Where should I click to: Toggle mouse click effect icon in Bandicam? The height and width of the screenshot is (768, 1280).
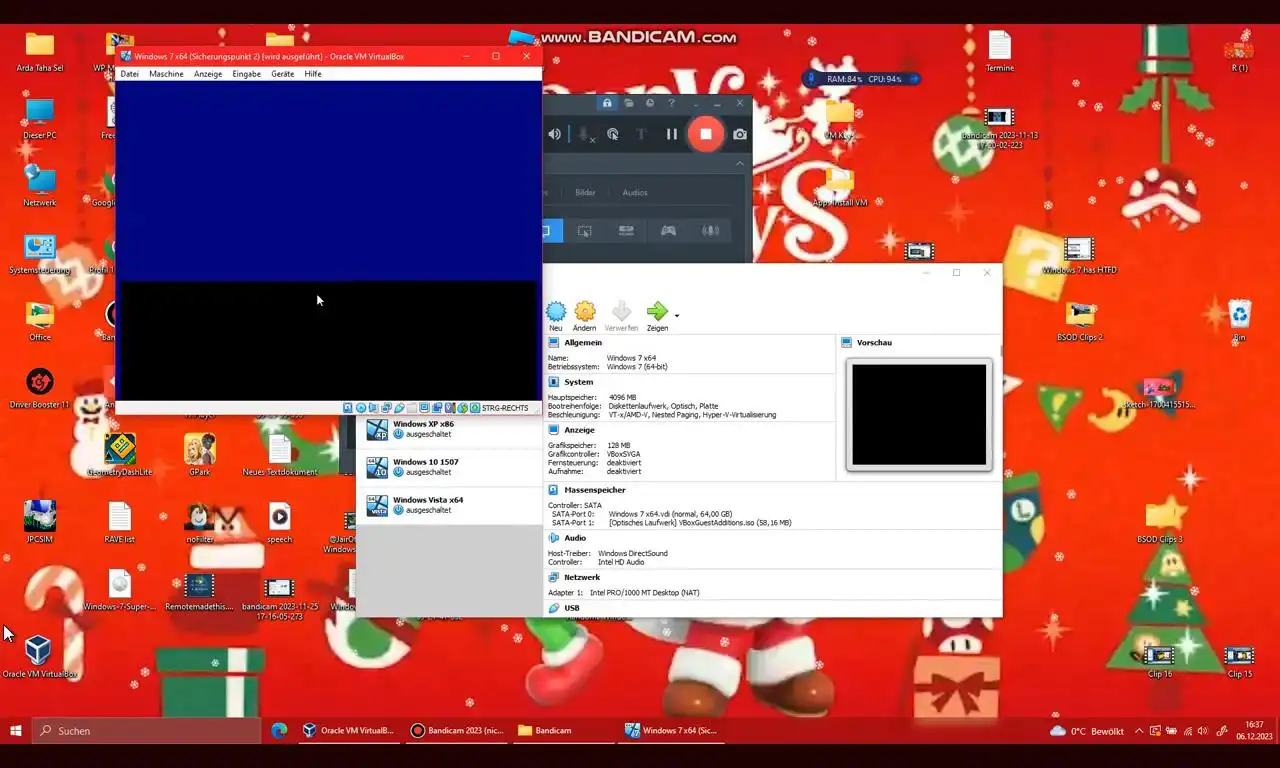coord(613,134)
